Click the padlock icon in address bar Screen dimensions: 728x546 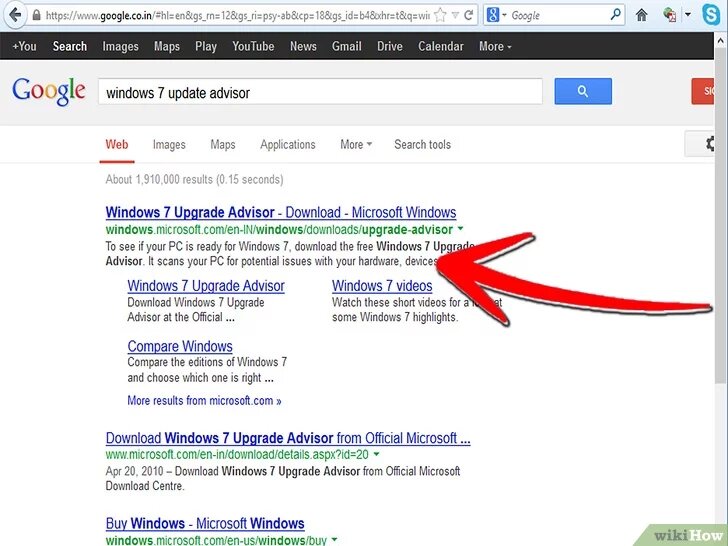(36, 15)
